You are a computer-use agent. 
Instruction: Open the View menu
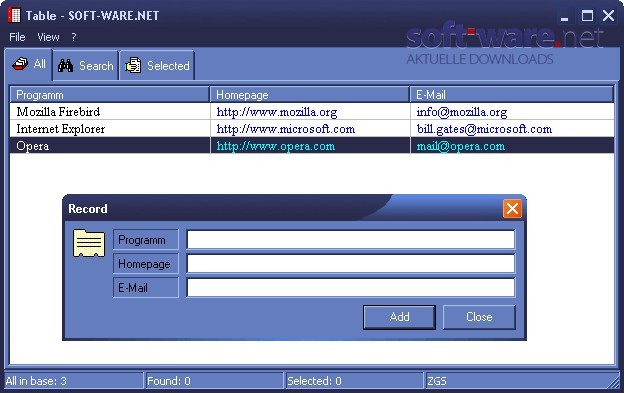[x=48, y=37]
